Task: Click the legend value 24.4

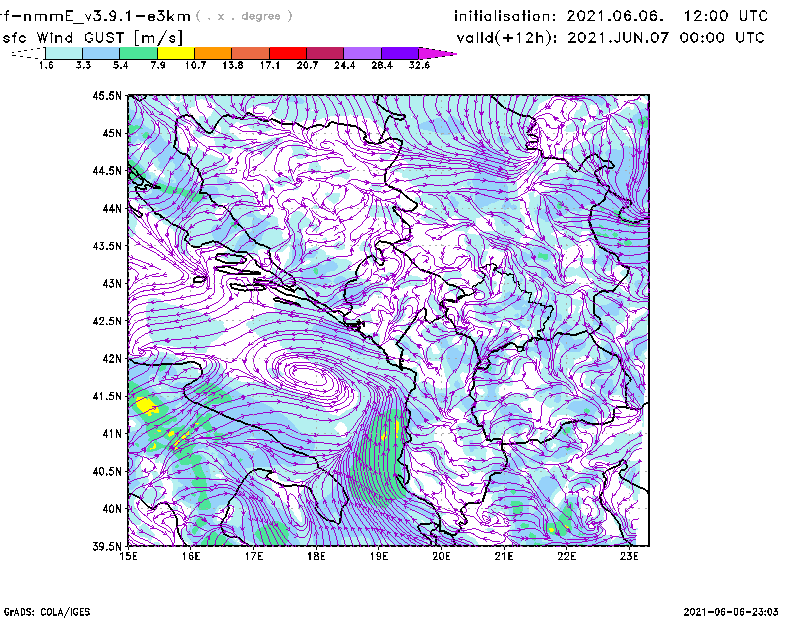Action: [x=344, y=65]
